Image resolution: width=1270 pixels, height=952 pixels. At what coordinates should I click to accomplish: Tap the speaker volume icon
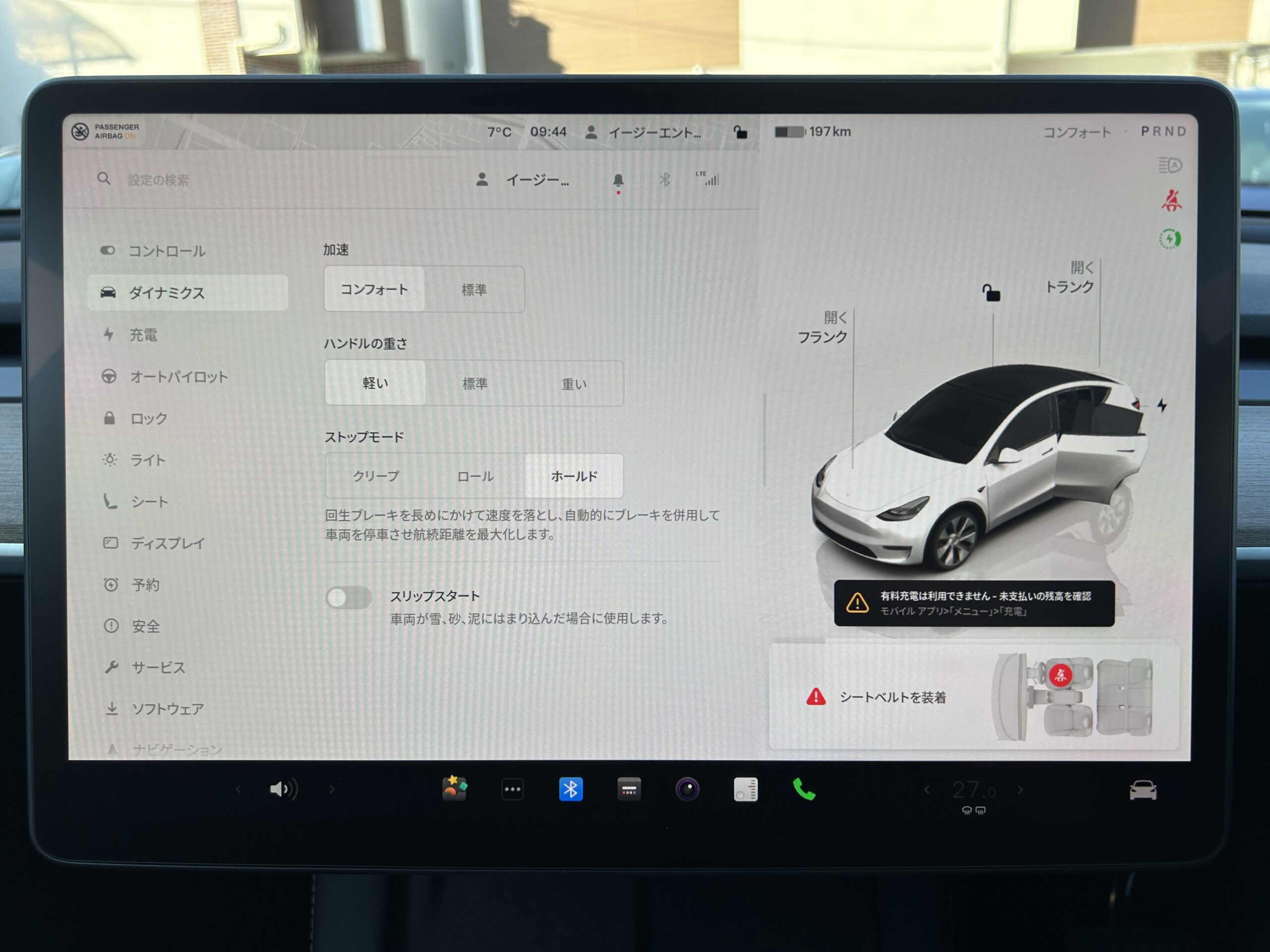tap(283, 789)
